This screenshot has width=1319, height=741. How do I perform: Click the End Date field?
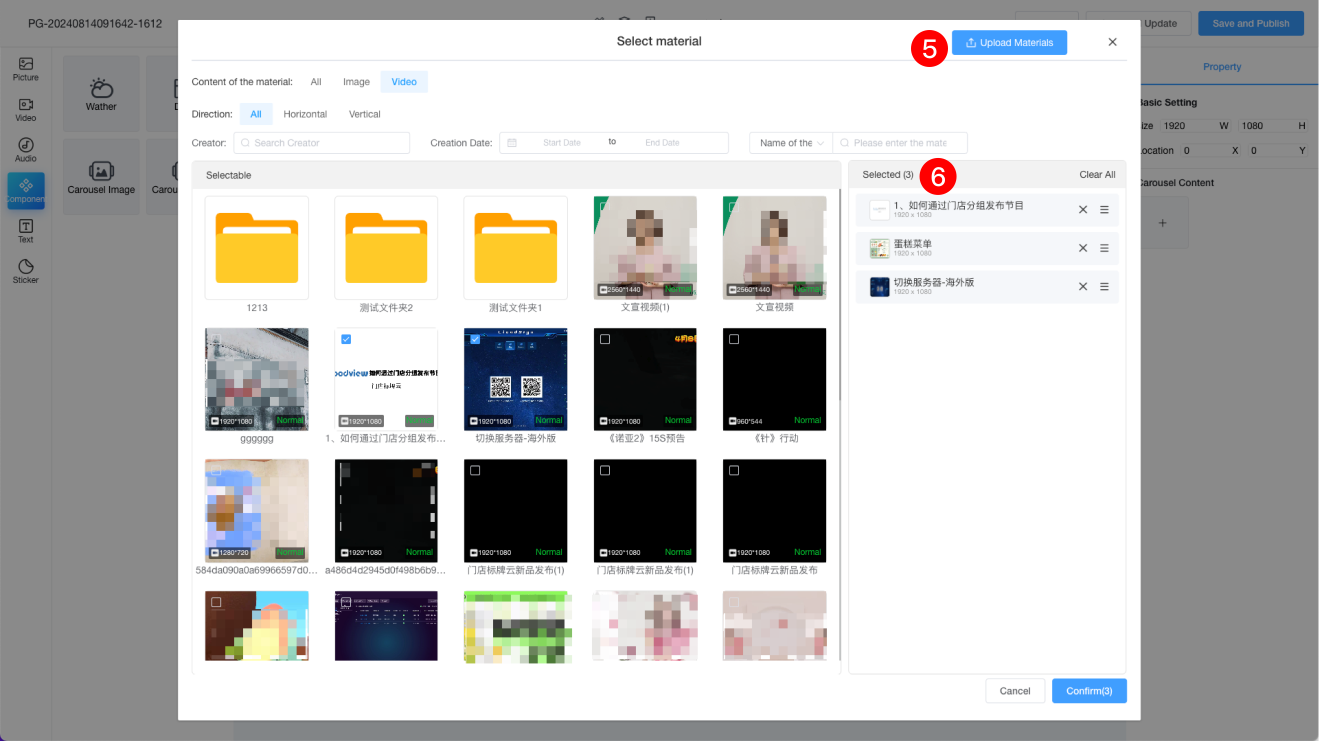(x=662, y=143)
